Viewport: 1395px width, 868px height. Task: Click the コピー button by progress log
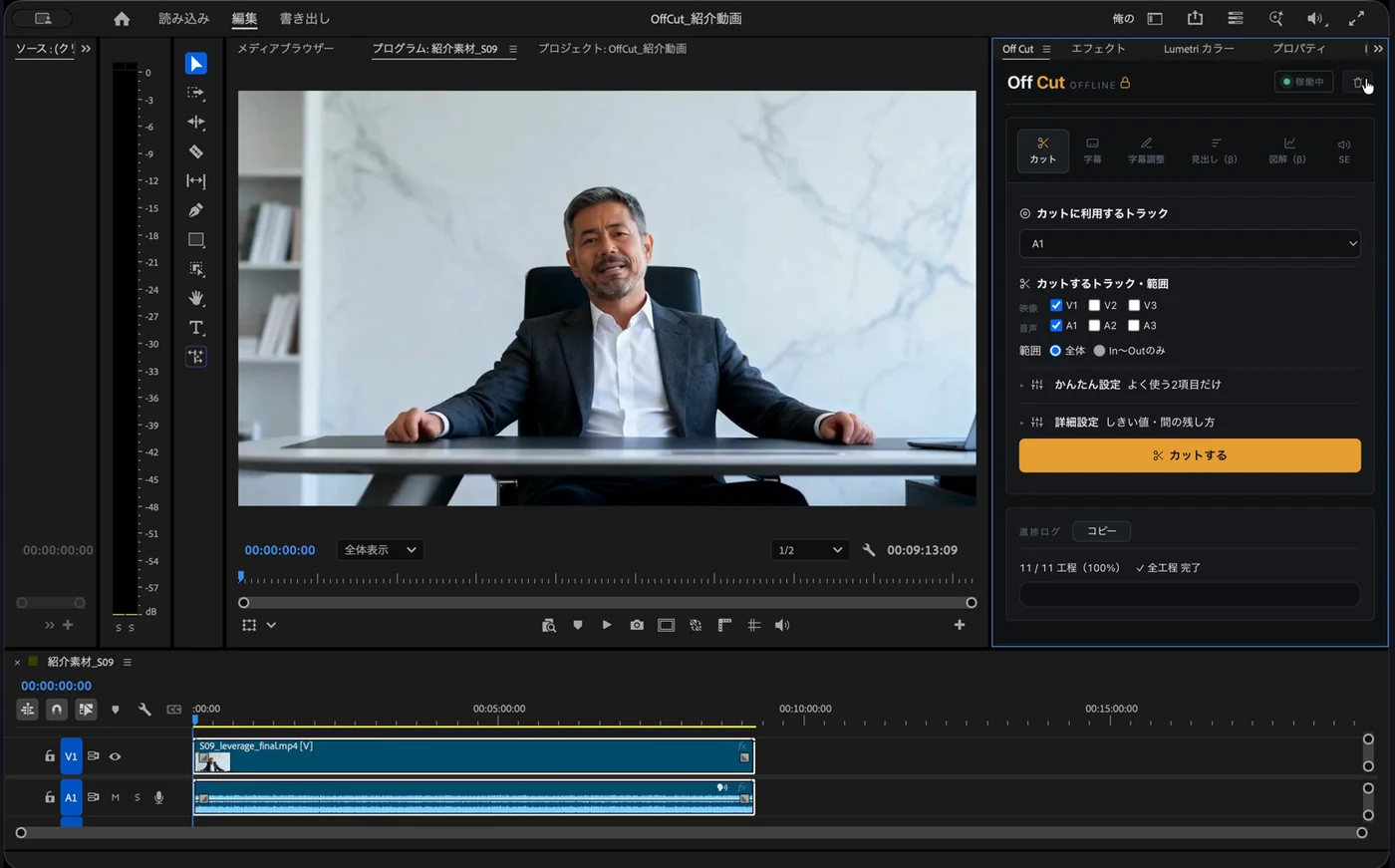click(x=1102, y=531)
